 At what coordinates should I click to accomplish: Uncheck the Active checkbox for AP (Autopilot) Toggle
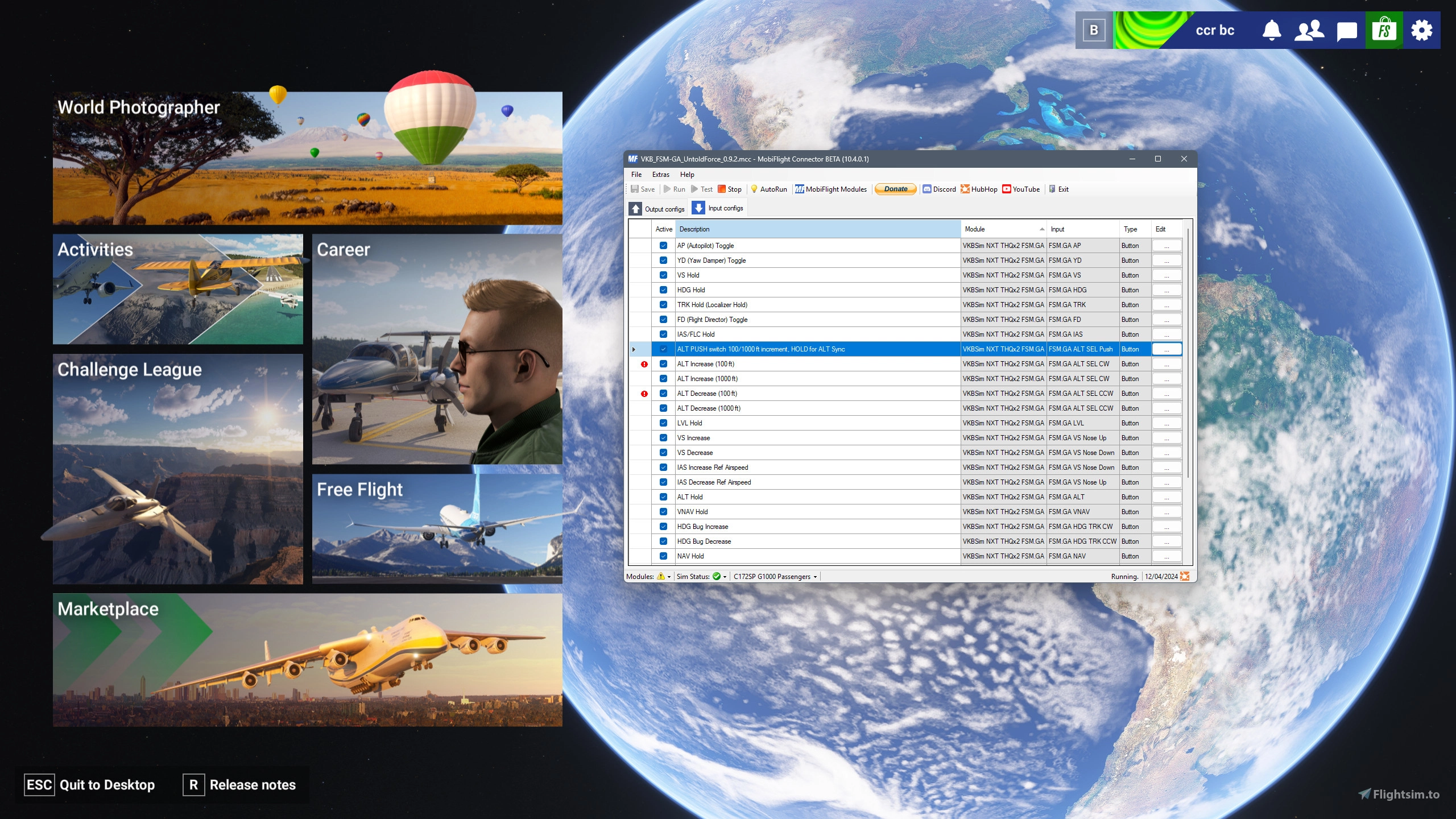tap(663, 245)
